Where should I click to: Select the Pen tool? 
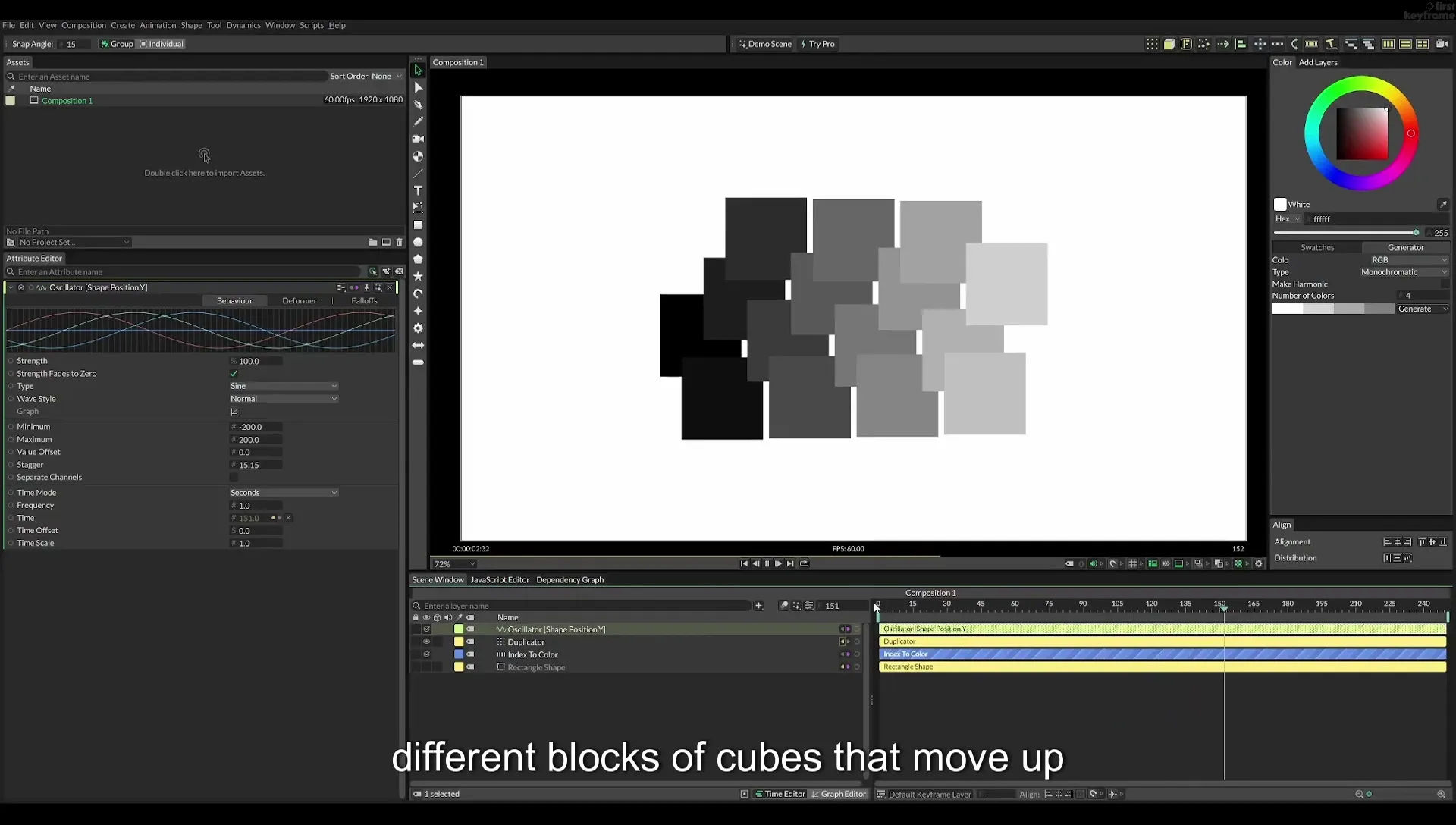coord(418,105)
